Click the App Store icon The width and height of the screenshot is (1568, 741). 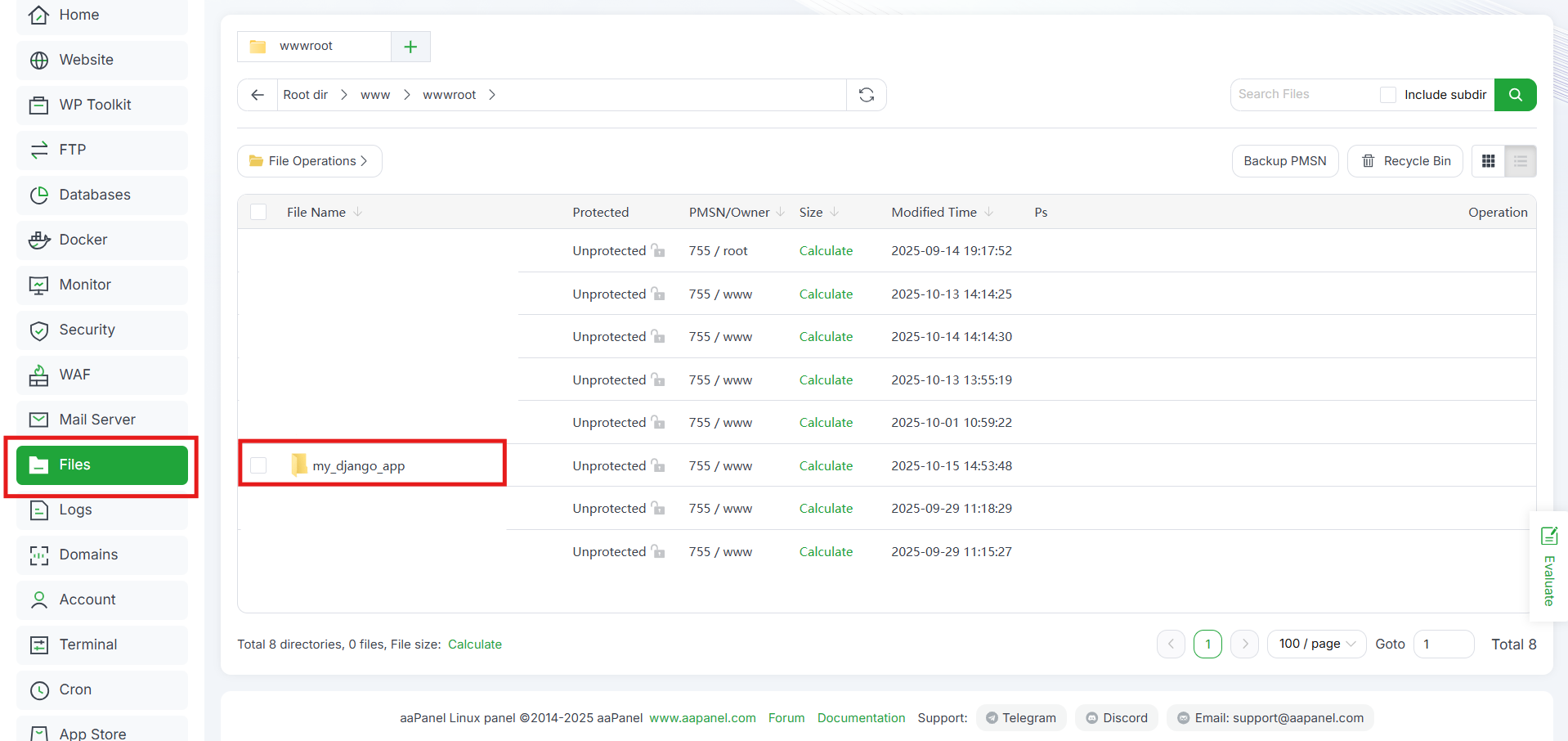[x=38, y=733]
